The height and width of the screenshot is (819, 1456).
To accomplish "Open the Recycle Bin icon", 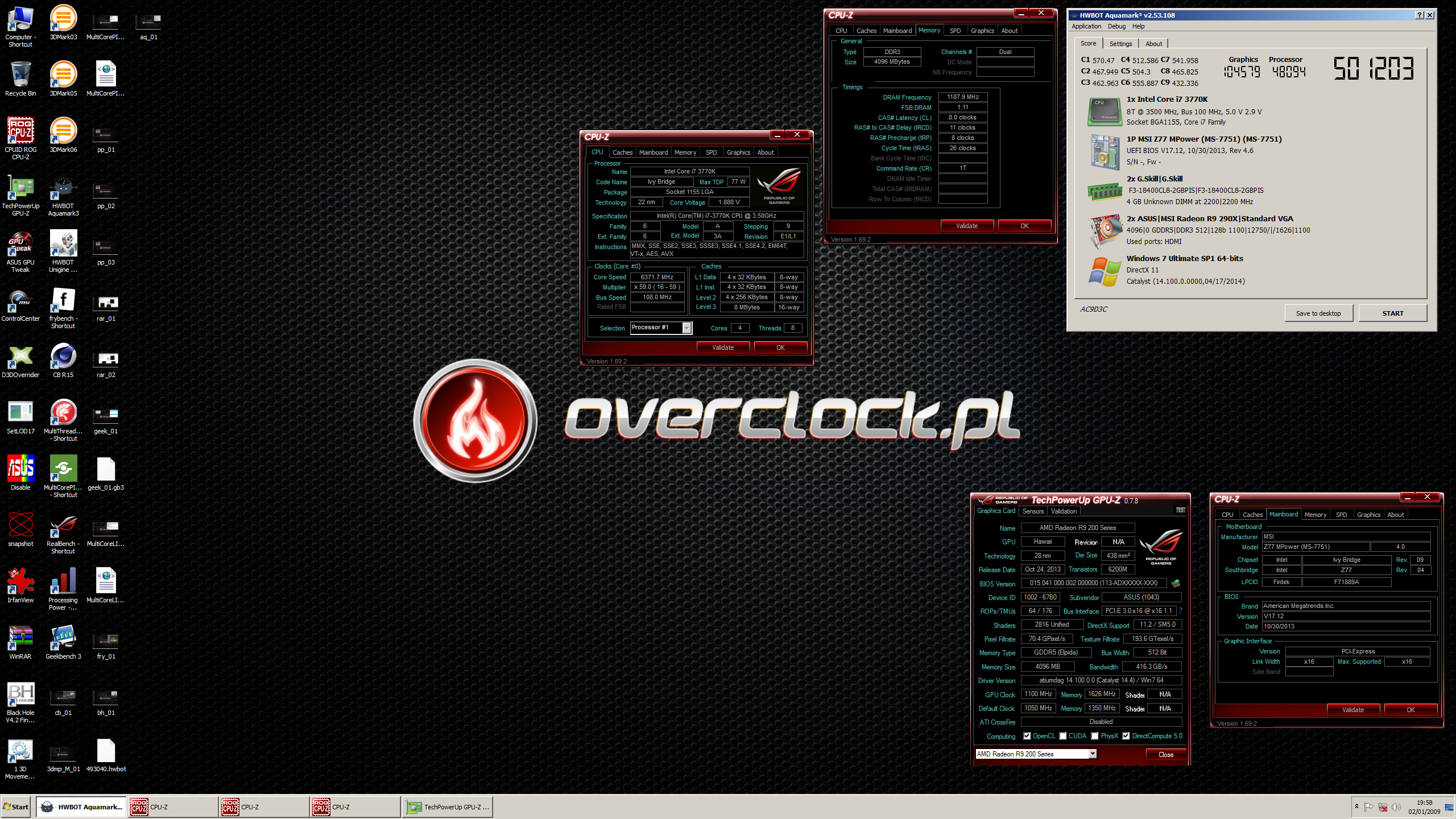I will point(20,79).
